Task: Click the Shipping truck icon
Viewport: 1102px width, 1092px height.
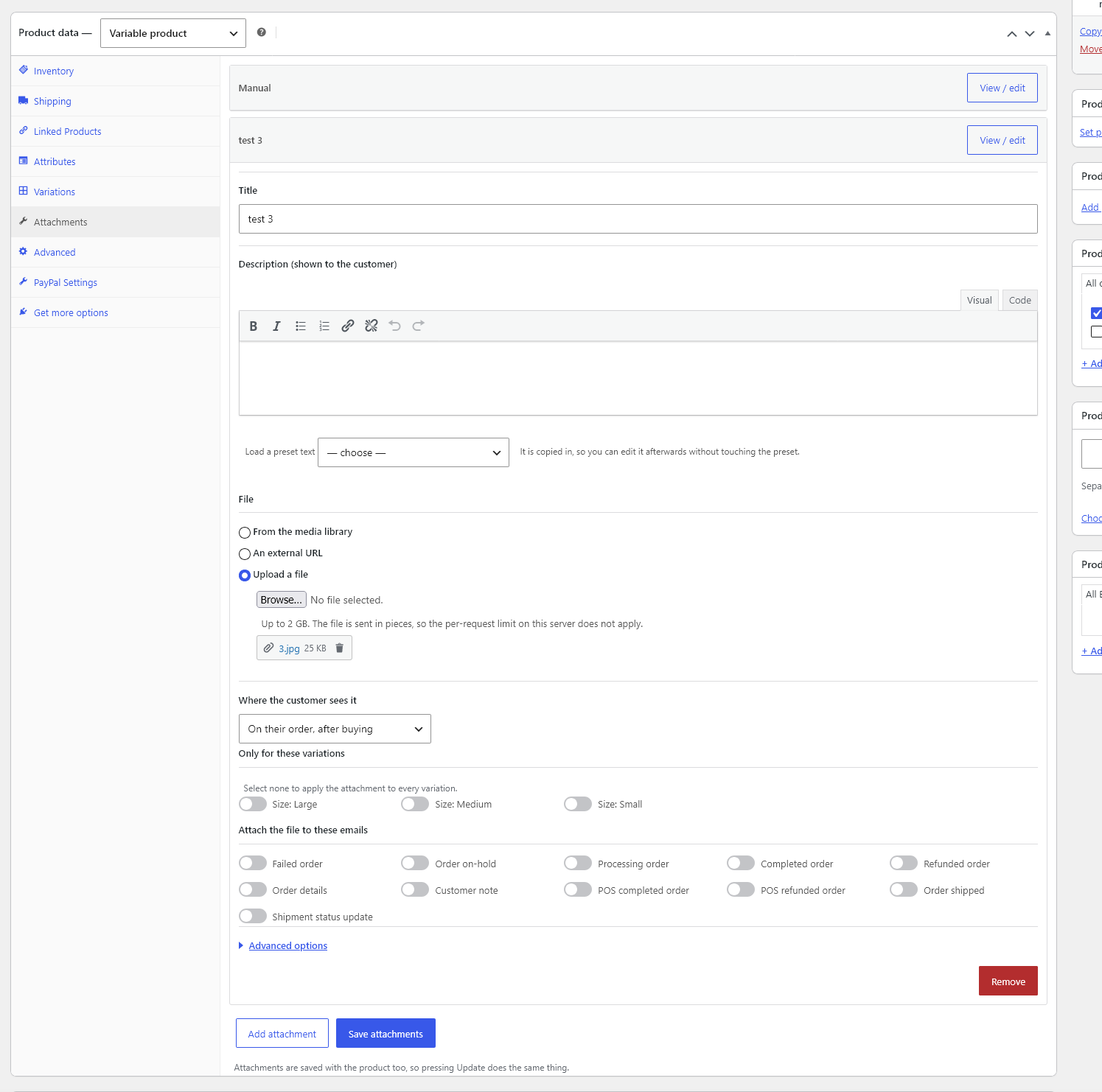Action: click(24, 100)
